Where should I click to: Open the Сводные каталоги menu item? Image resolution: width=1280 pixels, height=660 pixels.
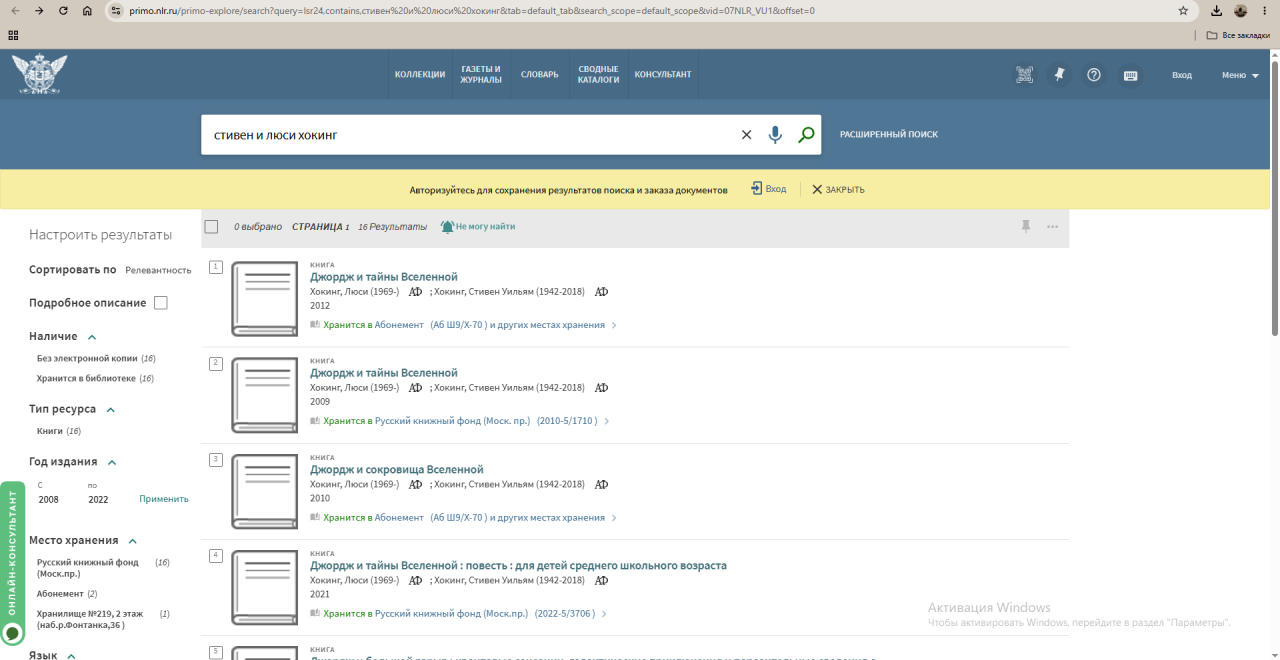click(598, 75)
